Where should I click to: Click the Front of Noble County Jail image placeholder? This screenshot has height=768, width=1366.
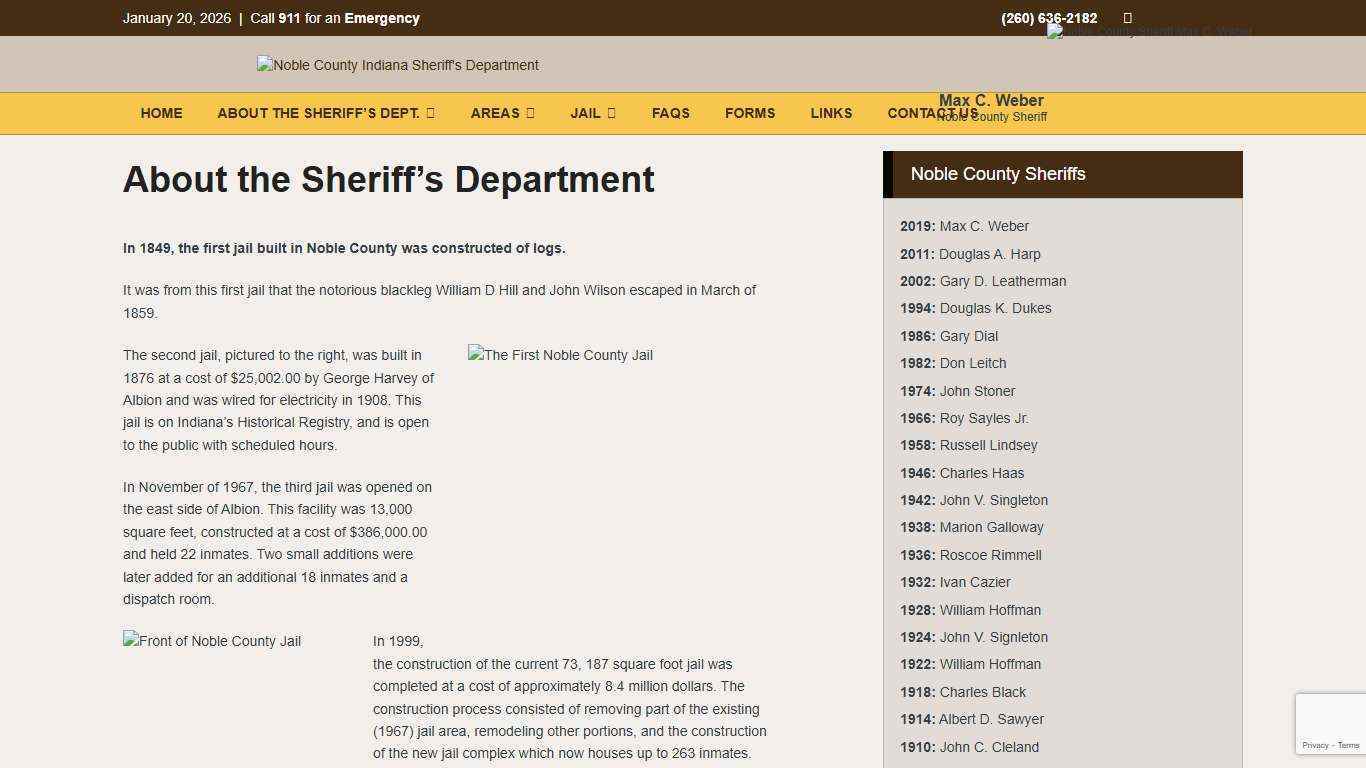[x=211, y=641]
